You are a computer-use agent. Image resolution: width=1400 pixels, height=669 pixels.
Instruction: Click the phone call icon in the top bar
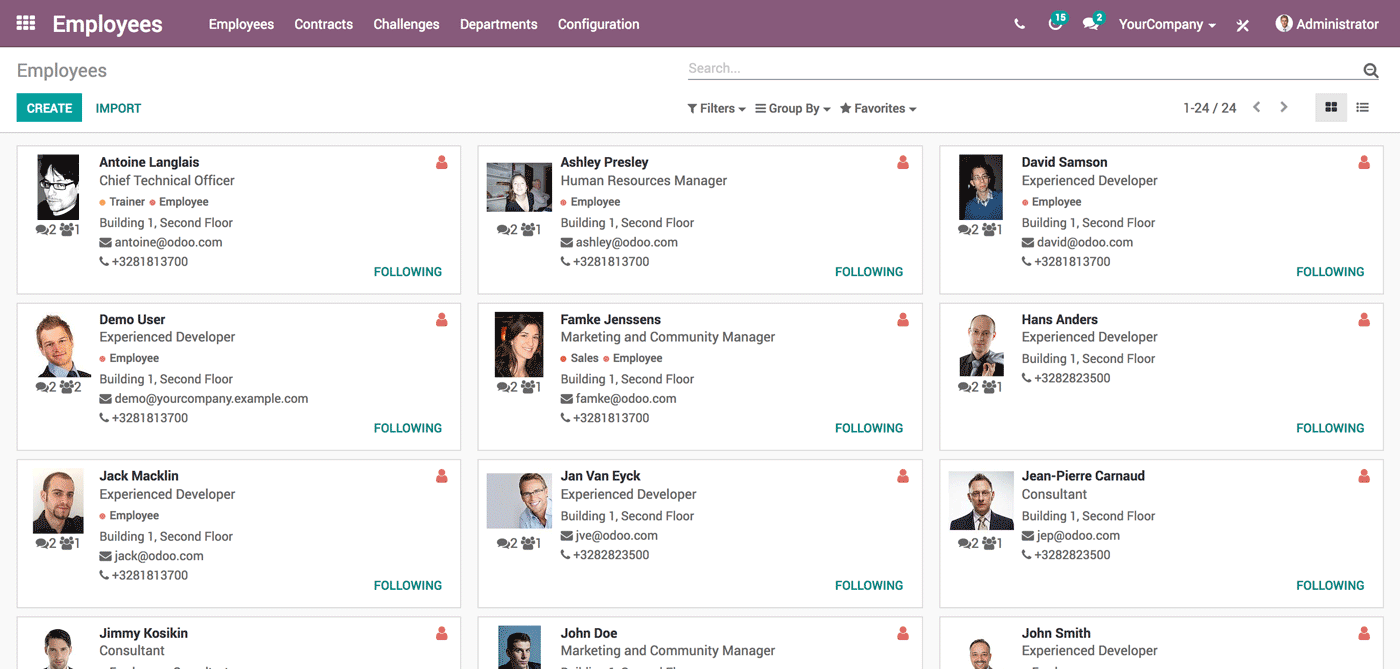point(1019,24)
